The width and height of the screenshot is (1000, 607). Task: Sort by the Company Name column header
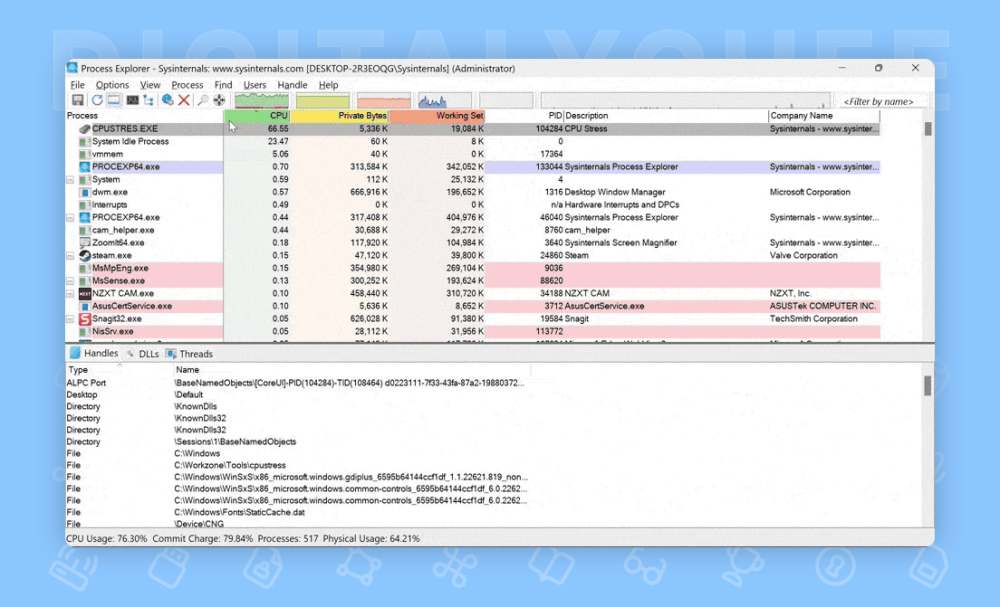tap(824, 116)
